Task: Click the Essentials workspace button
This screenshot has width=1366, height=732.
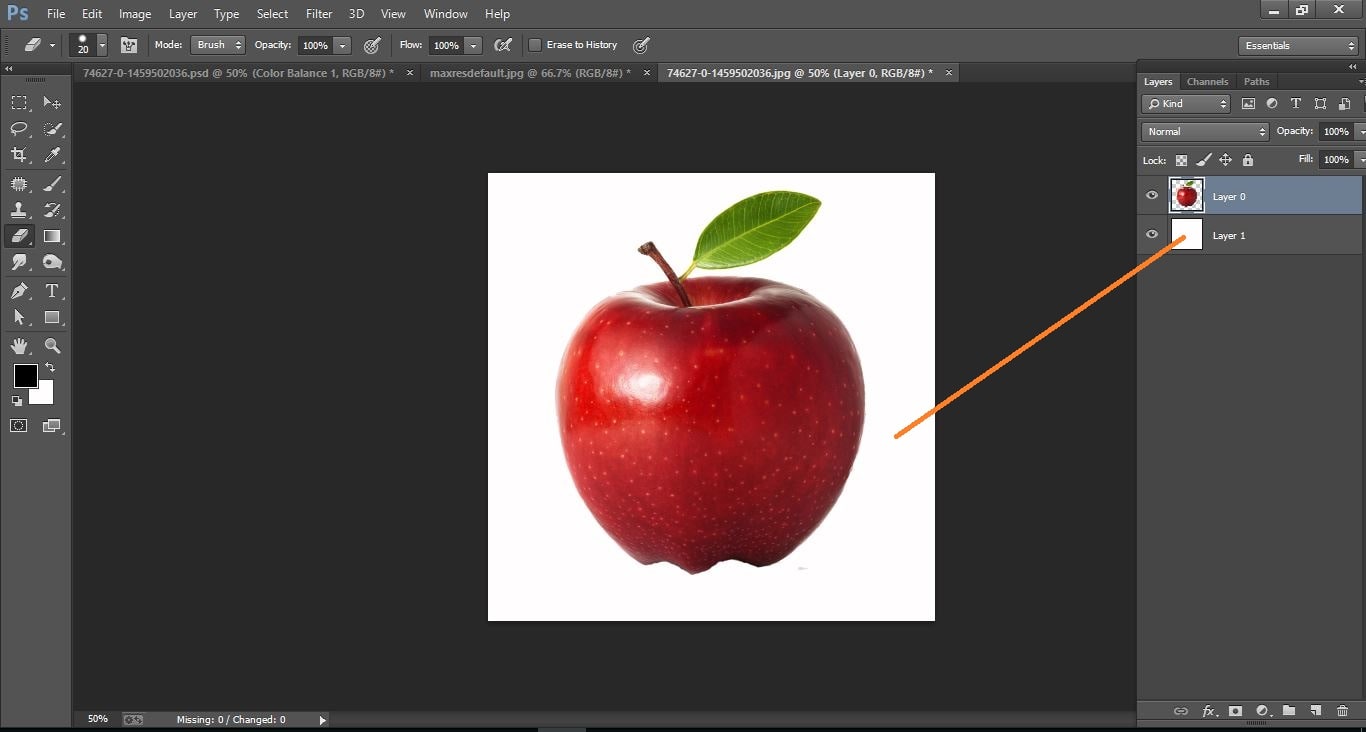Action: [x=1297, y=45]
